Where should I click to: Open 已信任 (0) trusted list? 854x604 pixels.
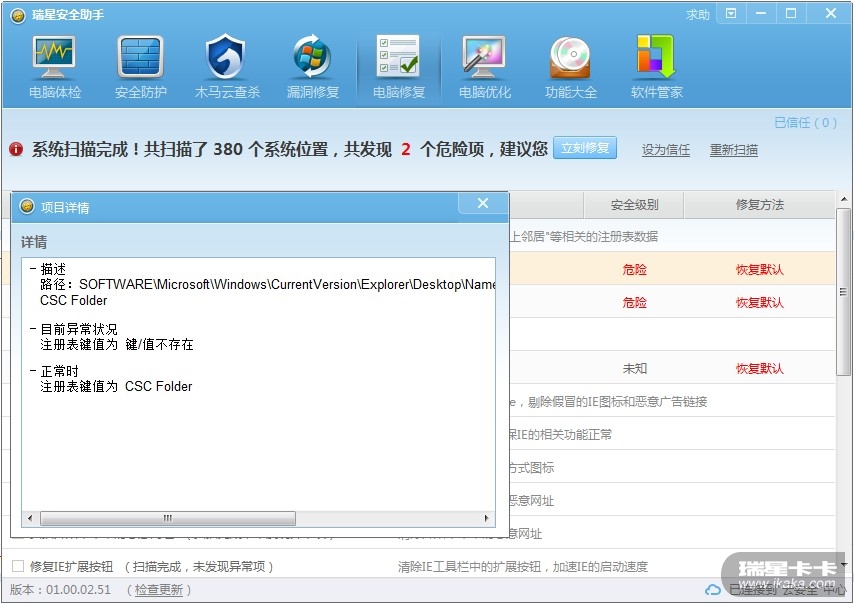click(806, 123)
